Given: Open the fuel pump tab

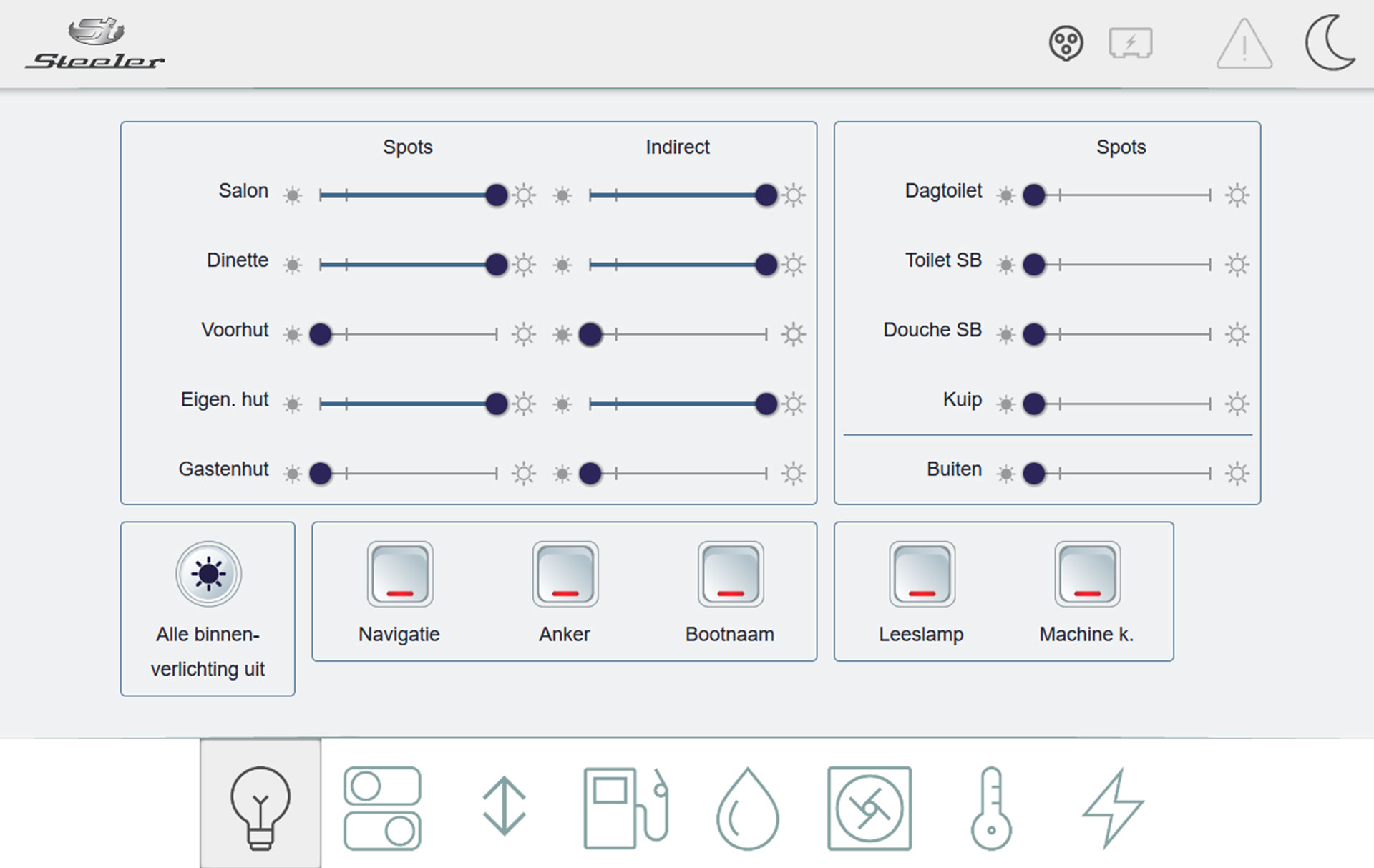Looking at the screenshot, I should [x=625, y=808].
